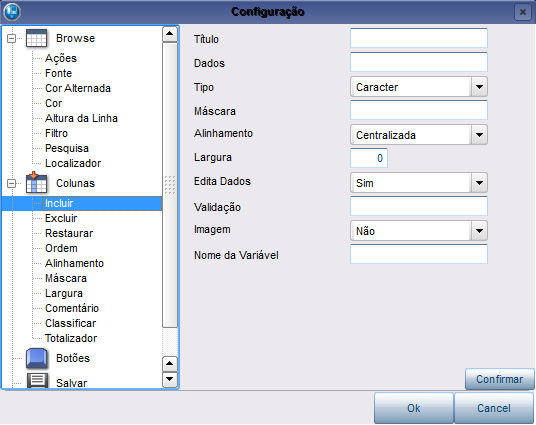This screenshot has width=536, height=425.
Task: Collapse the Colunas tree node
Action: (x=11, y=183)
